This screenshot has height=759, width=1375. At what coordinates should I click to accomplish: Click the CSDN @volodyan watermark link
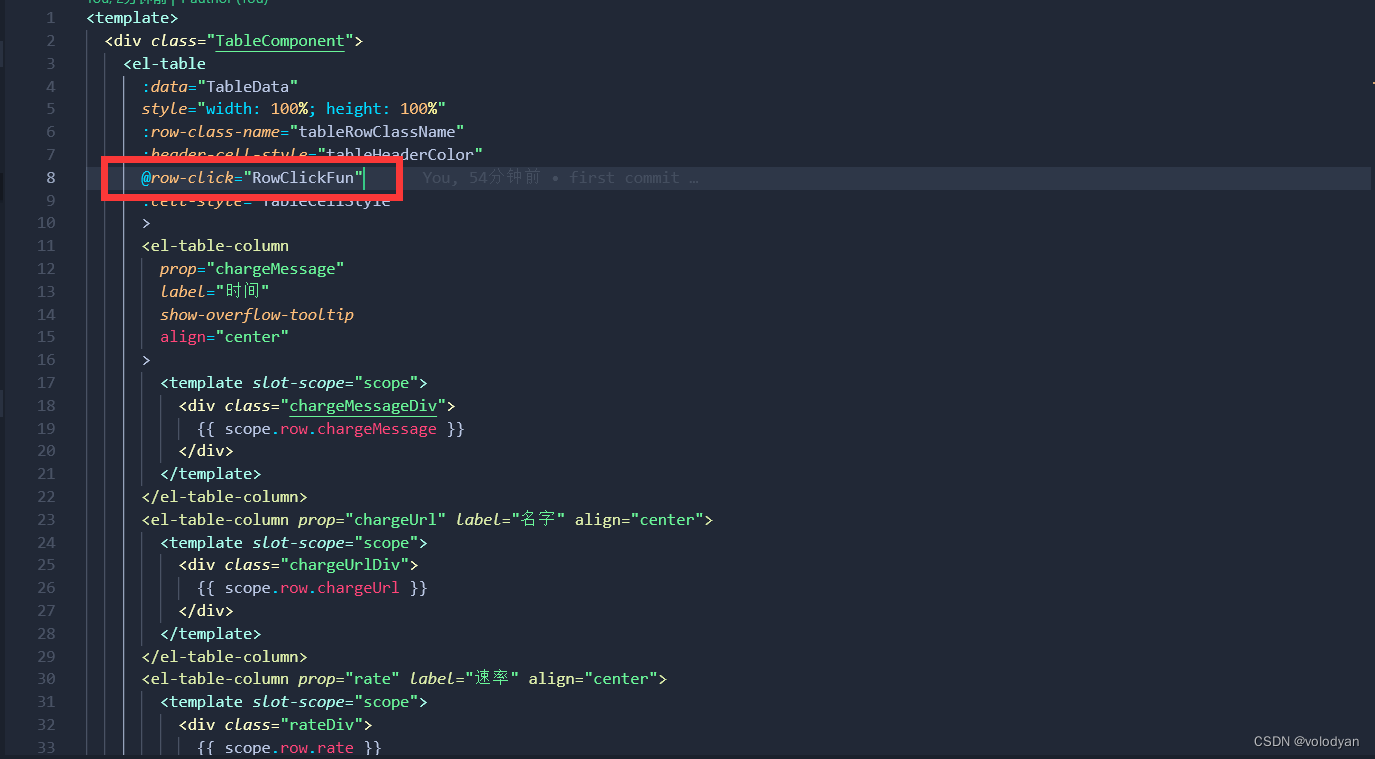(1307, 741)
